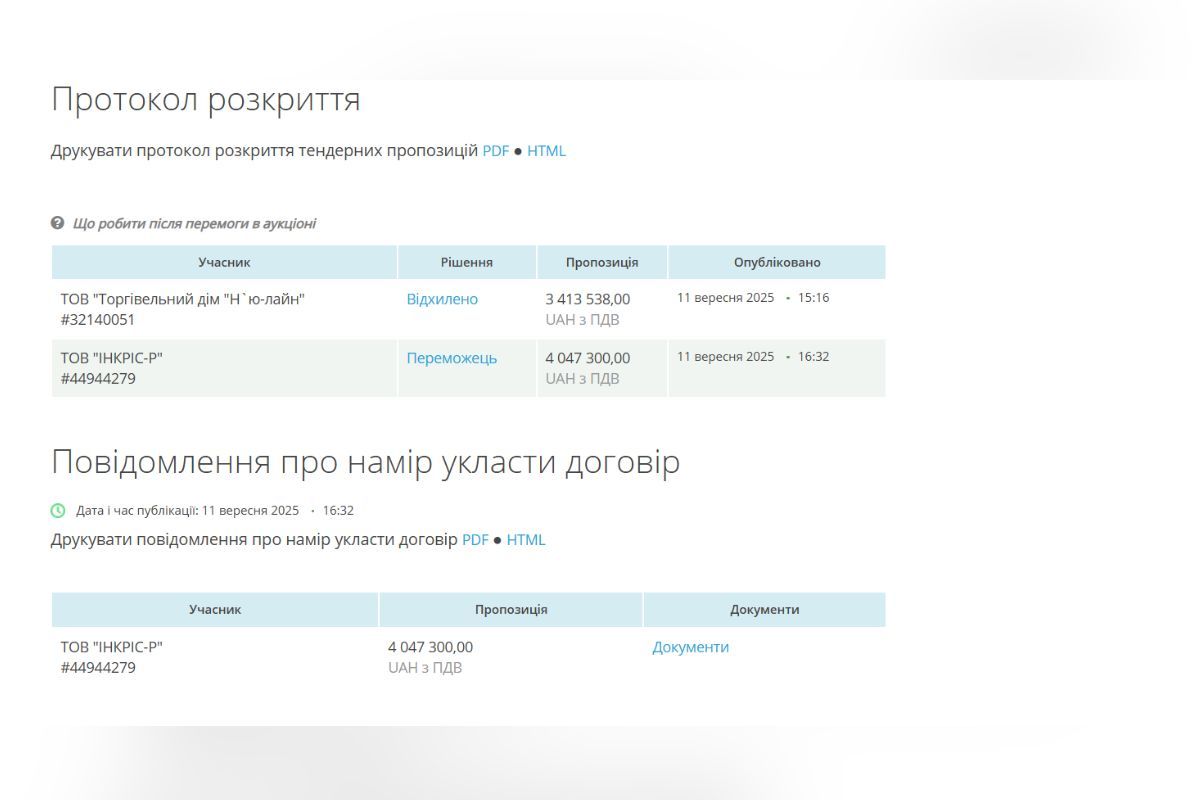The image size is (1200, 800).
Task: Open HTML version of повідомлення про намір
Action: coord(526,540)
